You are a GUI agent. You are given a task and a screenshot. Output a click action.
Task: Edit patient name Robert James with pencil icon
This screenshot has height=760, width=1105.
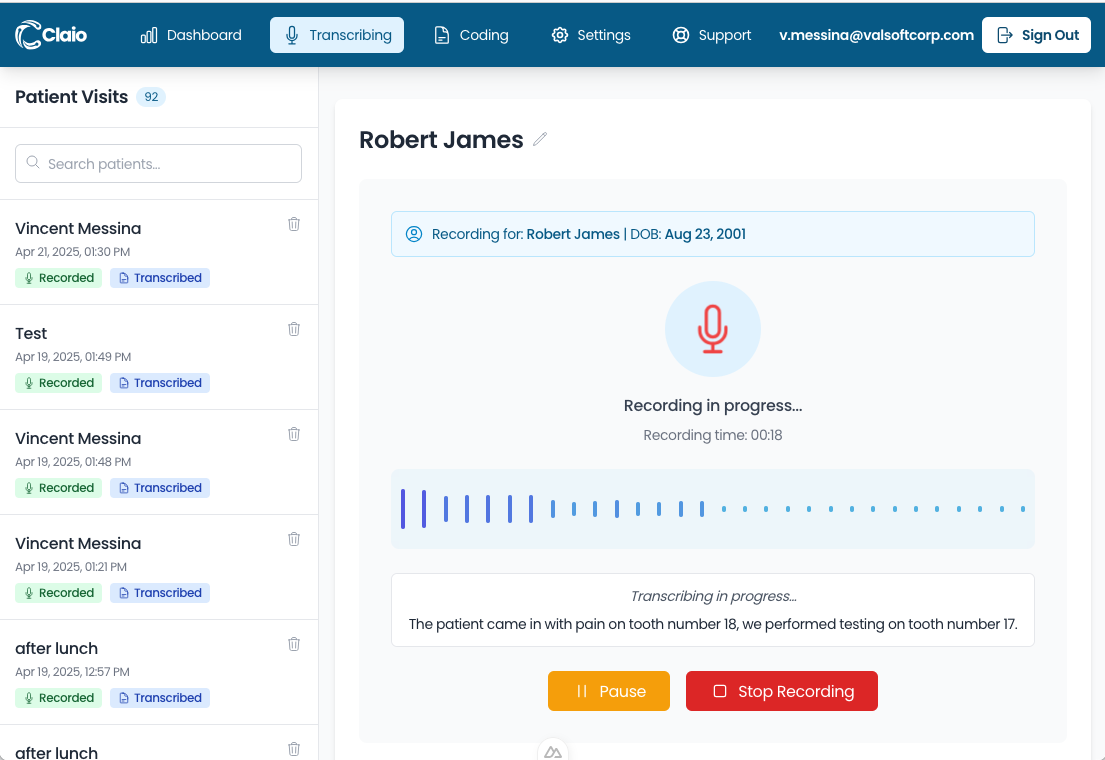pos(540,140)
